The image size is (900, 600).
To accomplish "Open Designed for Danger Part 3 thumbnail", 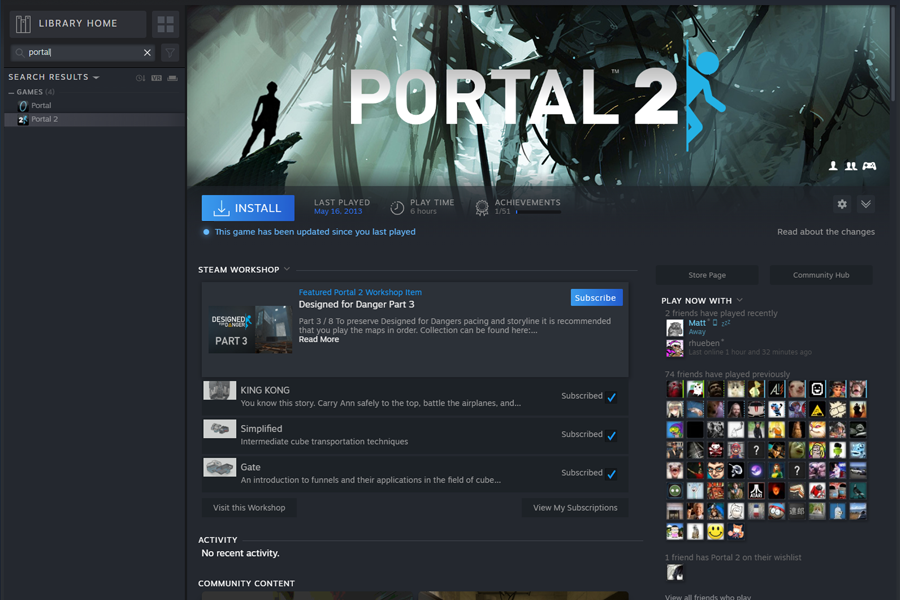I will pyautogui.click(x=250, y=329).
